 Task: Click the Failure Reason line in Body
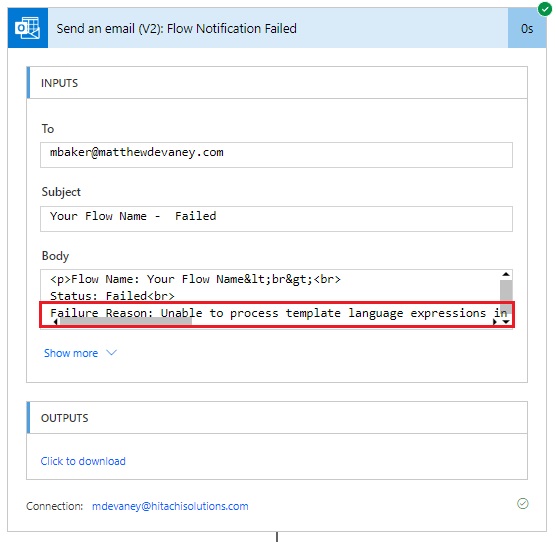coord(278,313)
